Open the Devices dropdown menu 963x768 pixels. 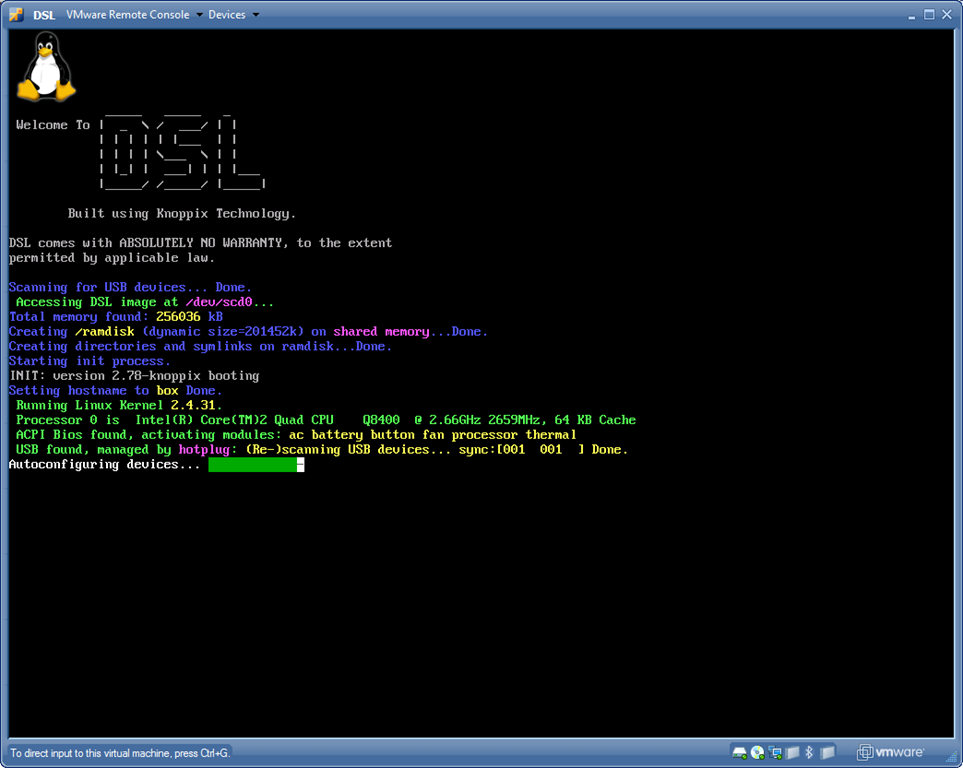(x=233, y=15)
